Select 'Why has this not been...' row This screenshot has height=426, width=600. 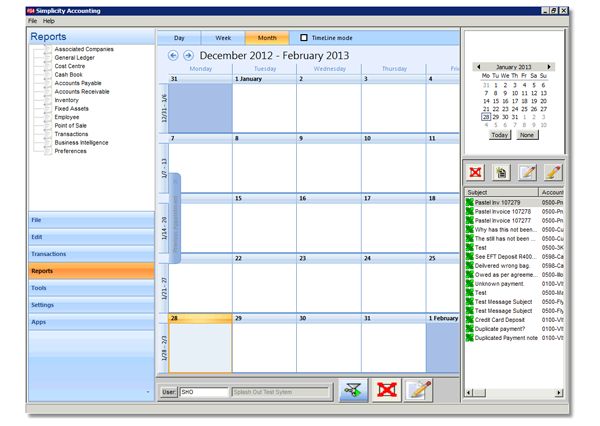click(514, 229)
